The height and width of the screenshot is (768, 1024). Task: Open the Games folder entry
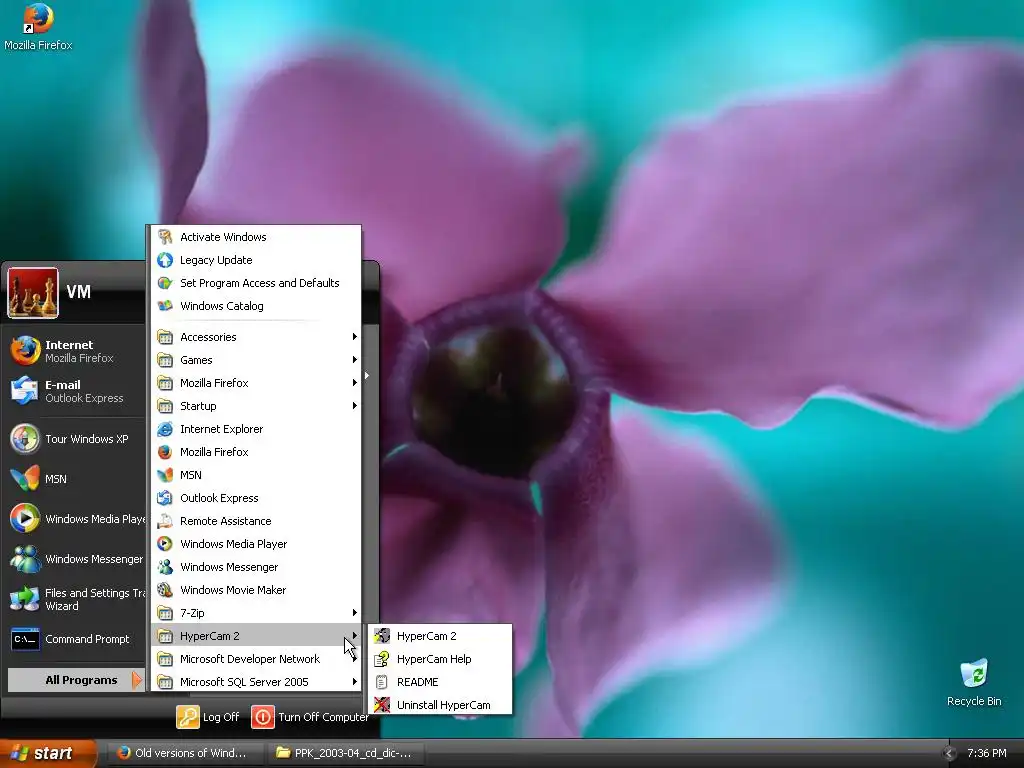(x=256, y=360)
